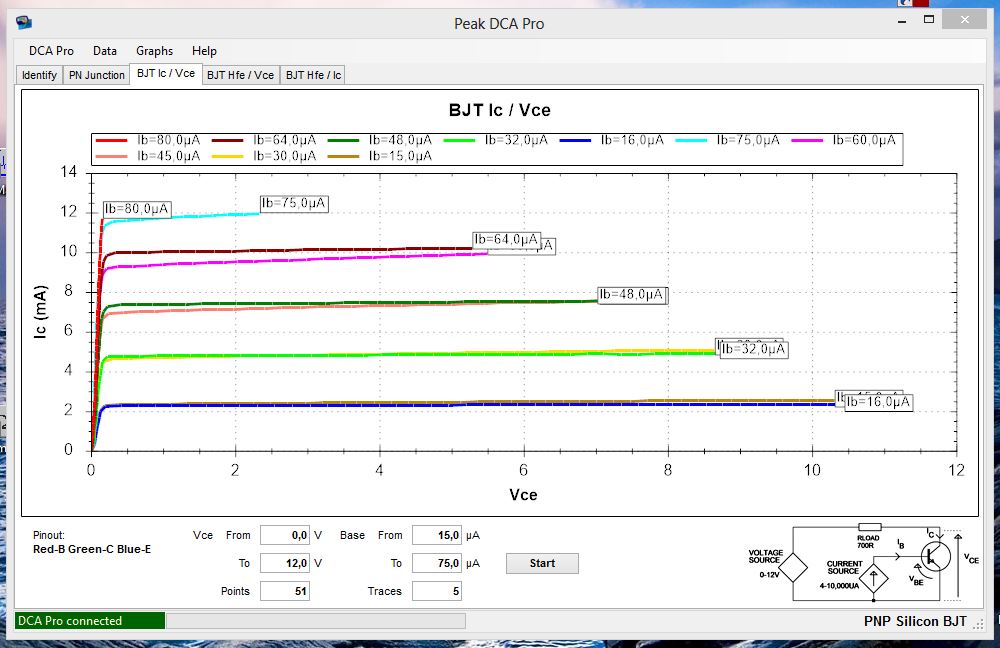Click the Vce x-axis label
This screenshot has height=648, width=1000.
coord(523,495)
